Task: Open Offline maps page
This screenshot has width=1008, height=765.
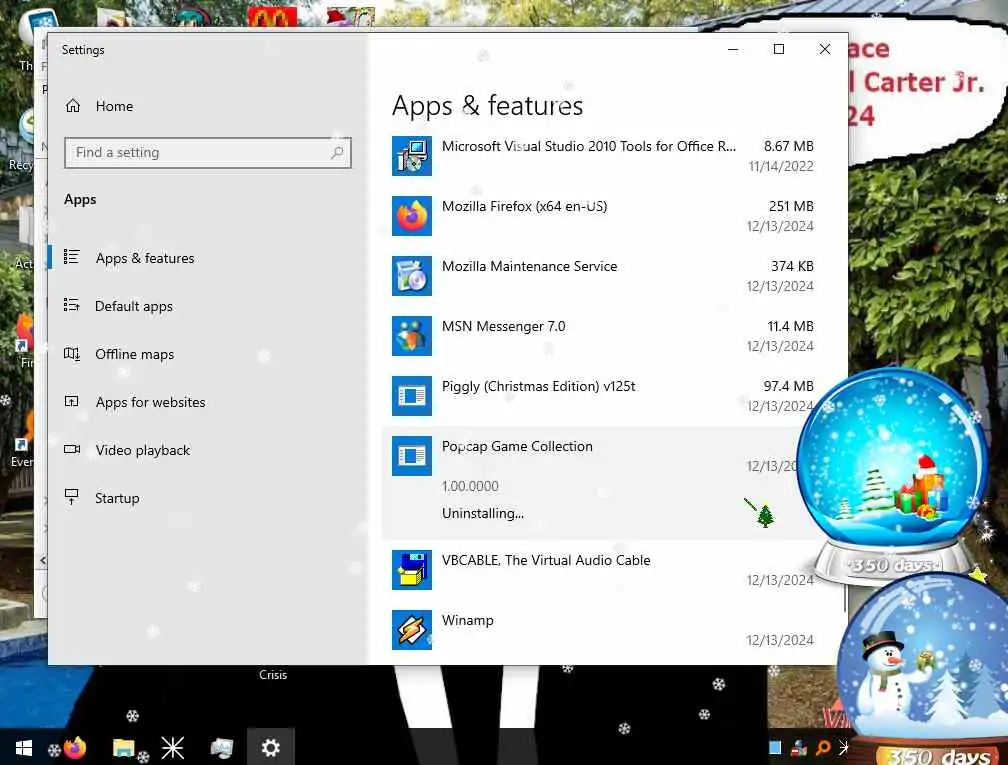Action: click(134, 354)
